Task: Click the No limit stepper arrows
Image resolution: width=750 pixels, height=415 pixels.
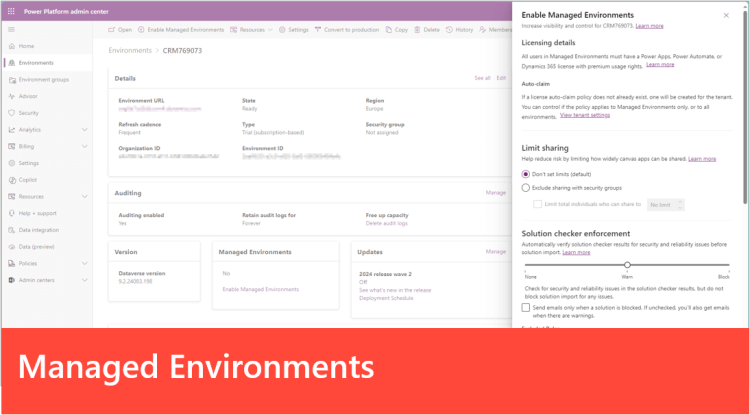Action: [680, 205]
